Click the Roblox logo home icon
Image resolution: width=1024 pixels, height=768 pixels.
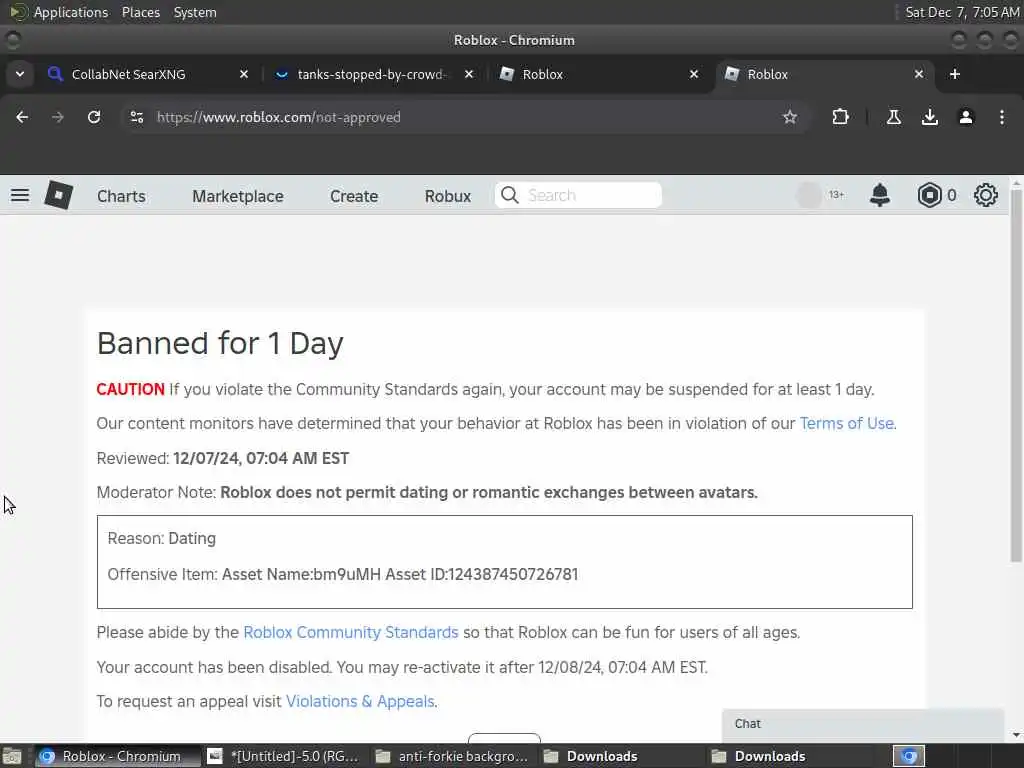point(59,195)
